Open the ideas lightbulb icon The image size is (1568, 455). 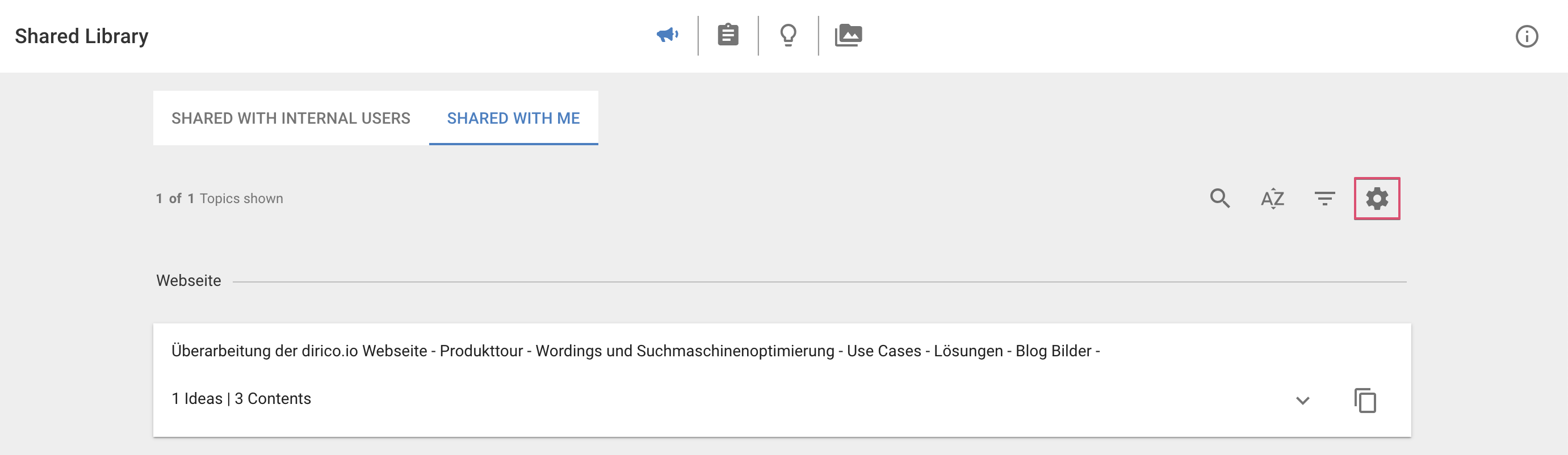click(x=789, y=35)
